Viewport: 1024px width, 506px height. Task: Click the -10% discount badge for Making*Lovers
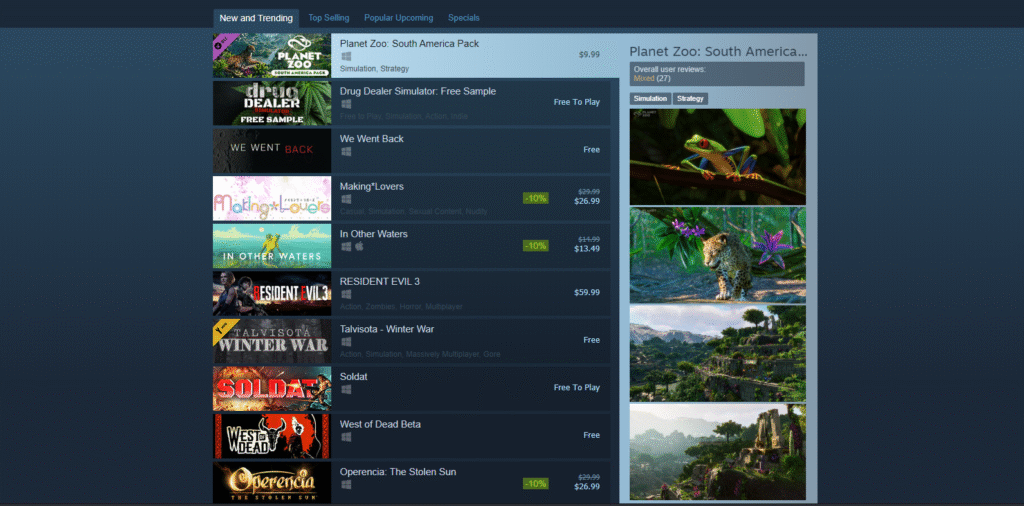click(536, 198)
